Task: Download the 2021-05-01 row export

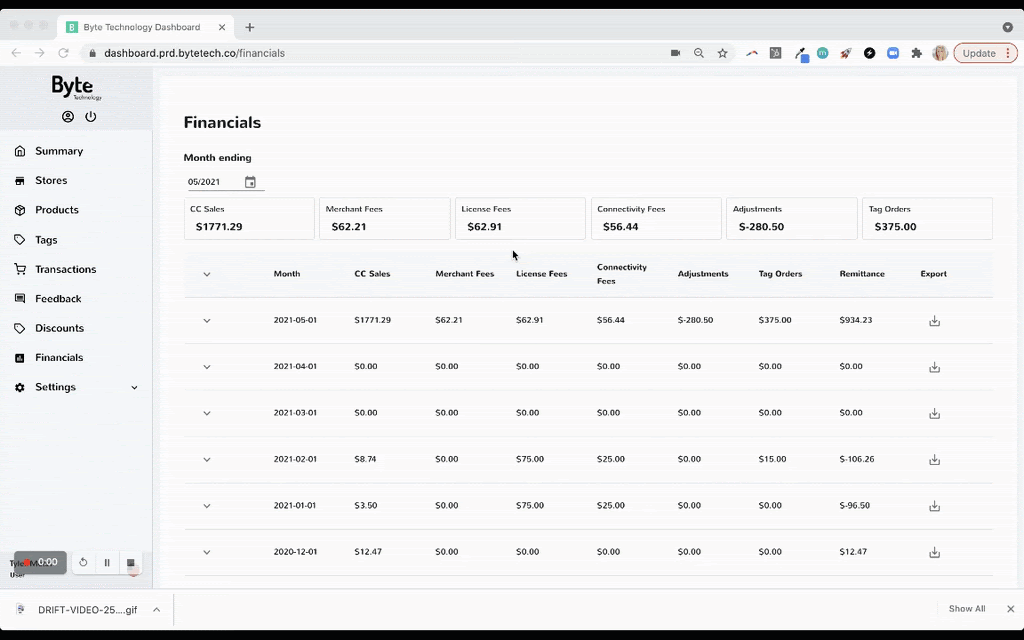Action: tap(934, 321)
